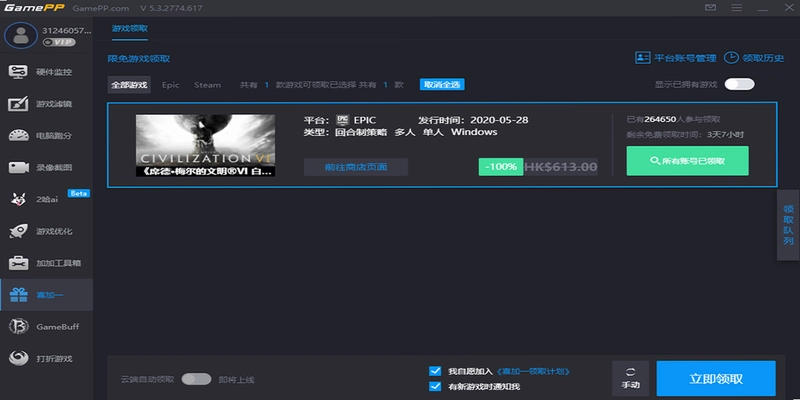Click the Civilization VI game thumbnail
800x400 pixels.
pyautogui.click(x=205, y=145)
